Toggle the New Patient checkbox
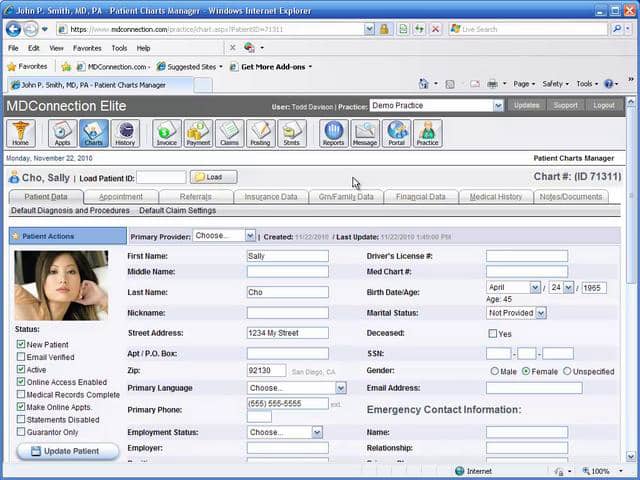Viewport: 640px width, 480px height. point(21,344)
